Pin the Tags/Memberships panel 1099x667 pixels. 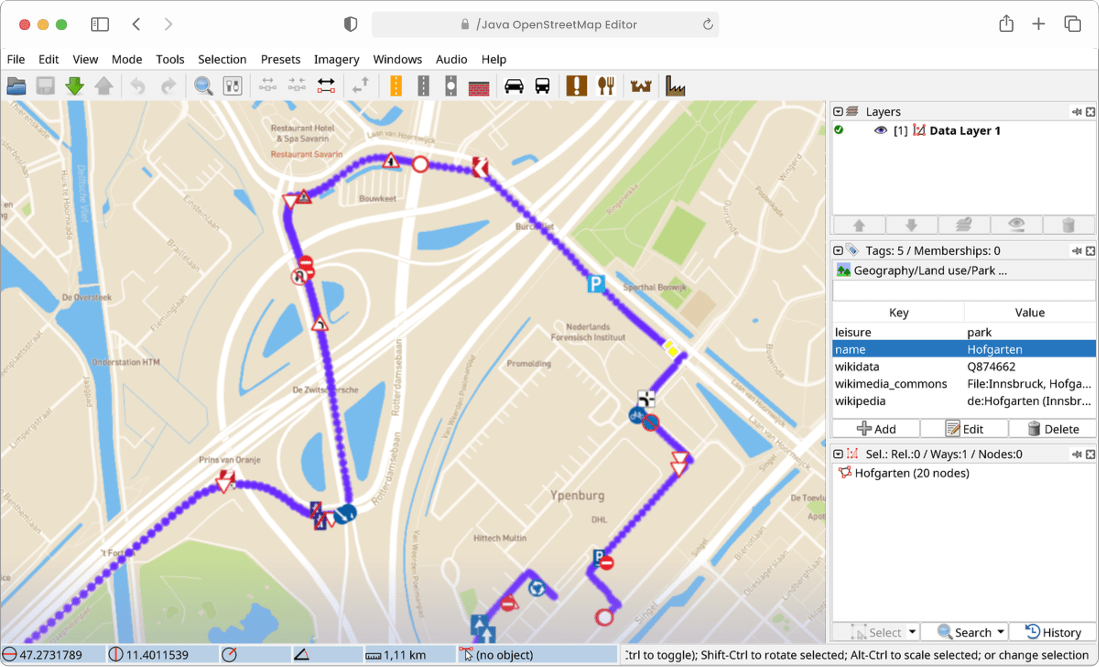point(1077,251)
